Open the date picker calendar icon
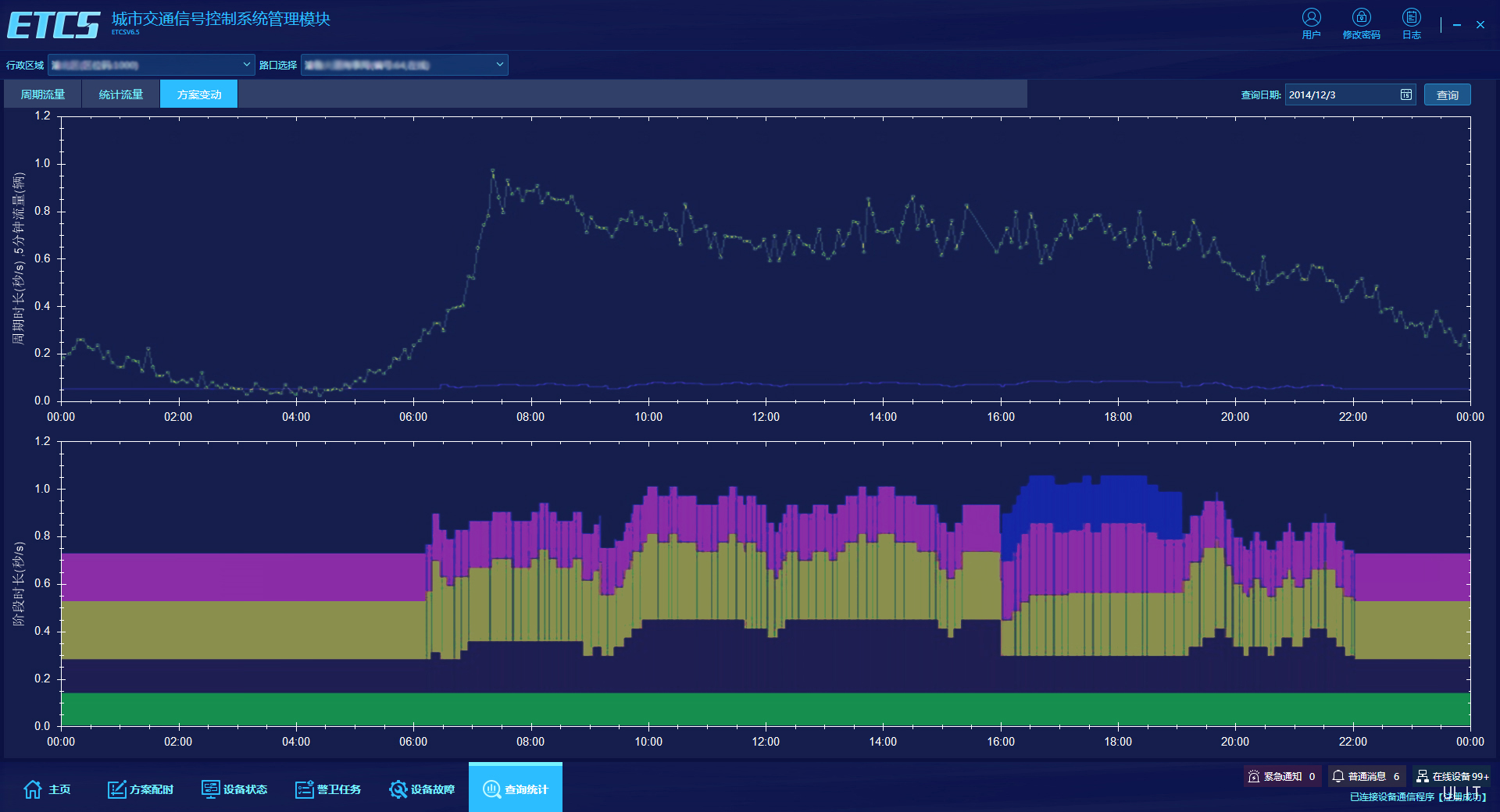The image size is (1500, 812). (1405, 94)
